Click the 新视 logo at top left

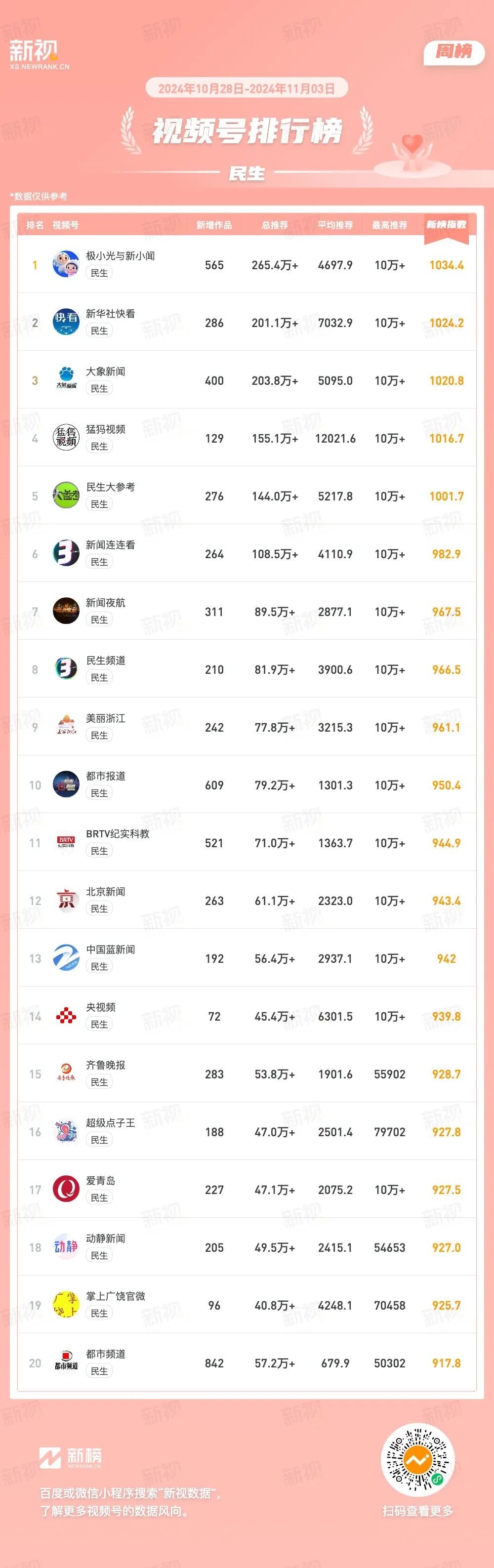tap(37, 53)
